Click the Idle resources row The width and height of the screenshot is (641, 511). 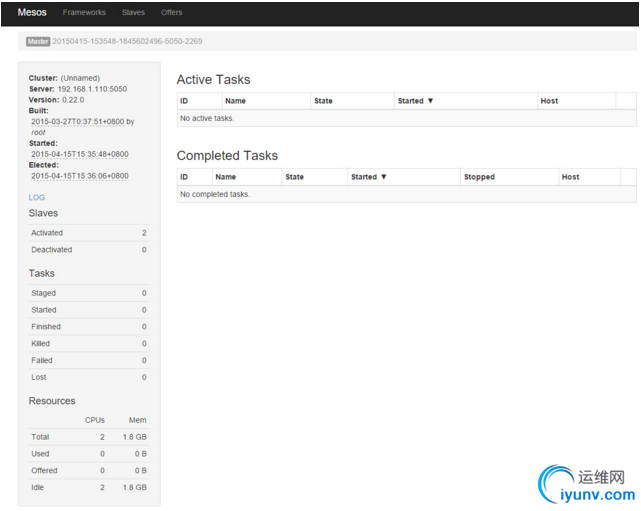click(89, 487)
